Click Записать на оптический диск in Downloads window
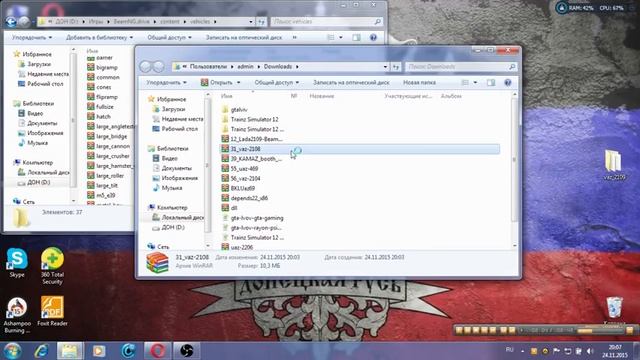The image size is (640, 360). [x=351, y=82]
